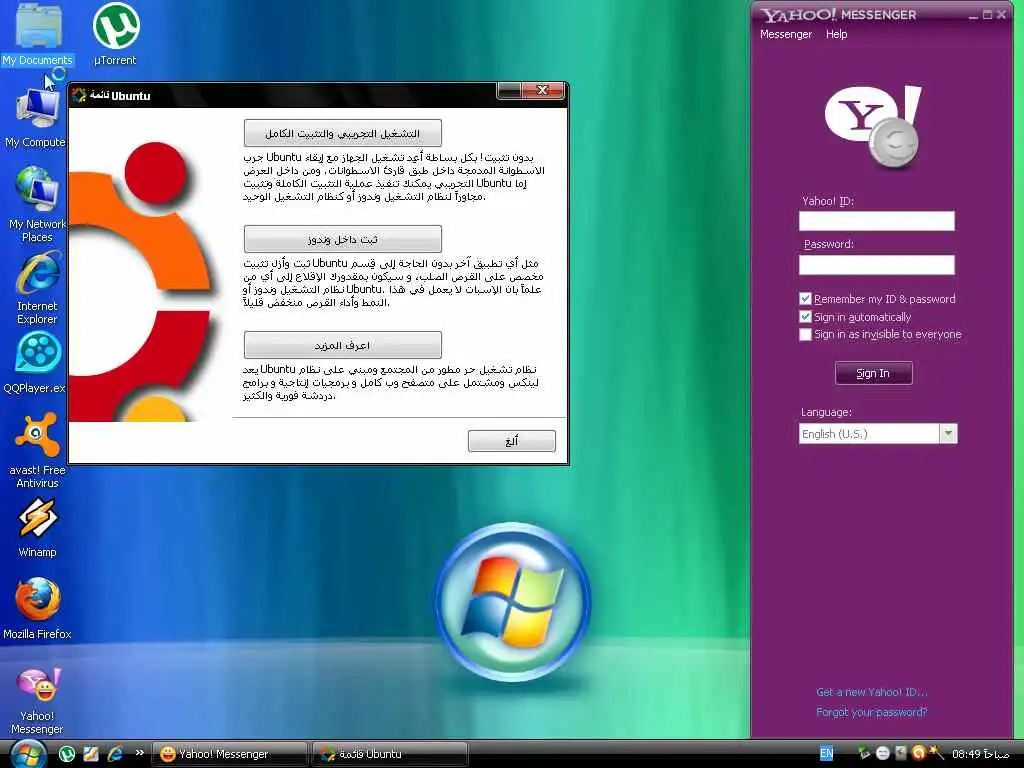This screenshot has width=1024, height=768.
Task: Click the Ubuntu dialog title bar icon
Action: 79,95
